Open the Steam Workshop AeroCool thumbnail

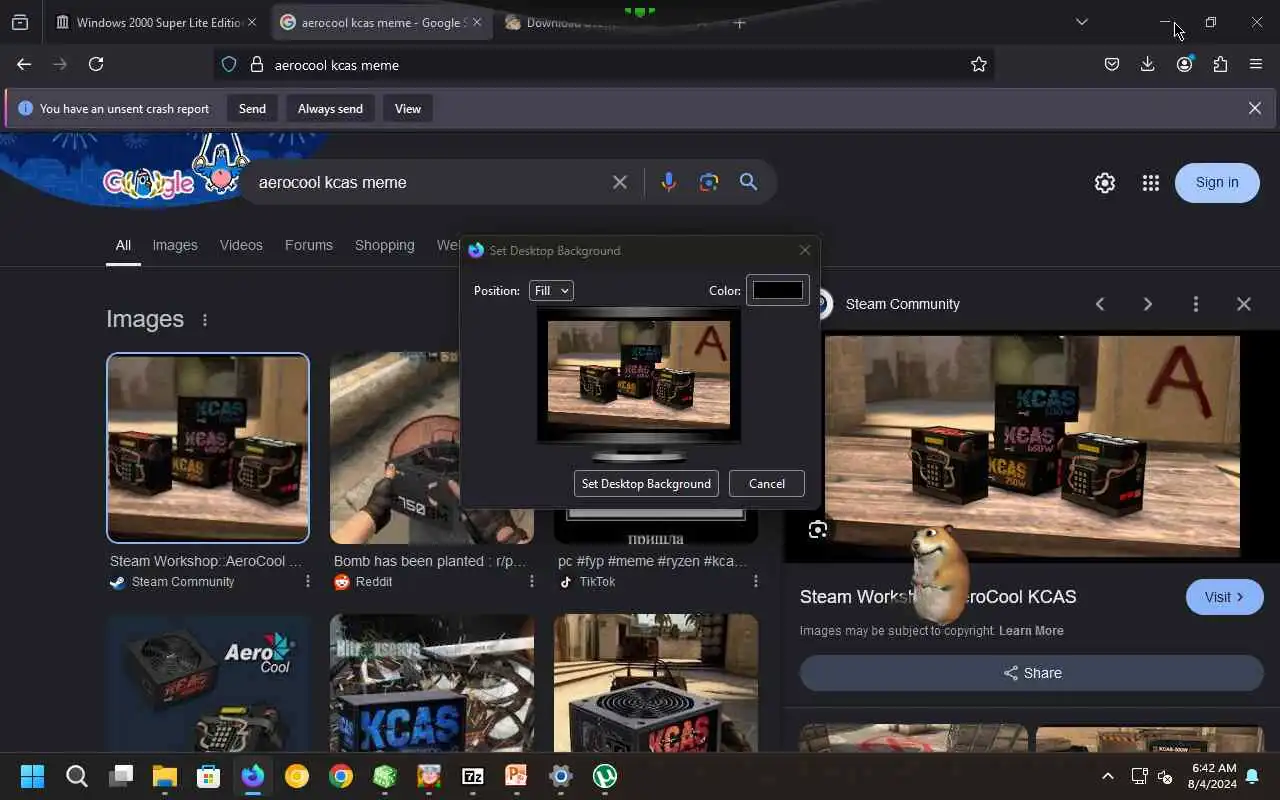208,447
